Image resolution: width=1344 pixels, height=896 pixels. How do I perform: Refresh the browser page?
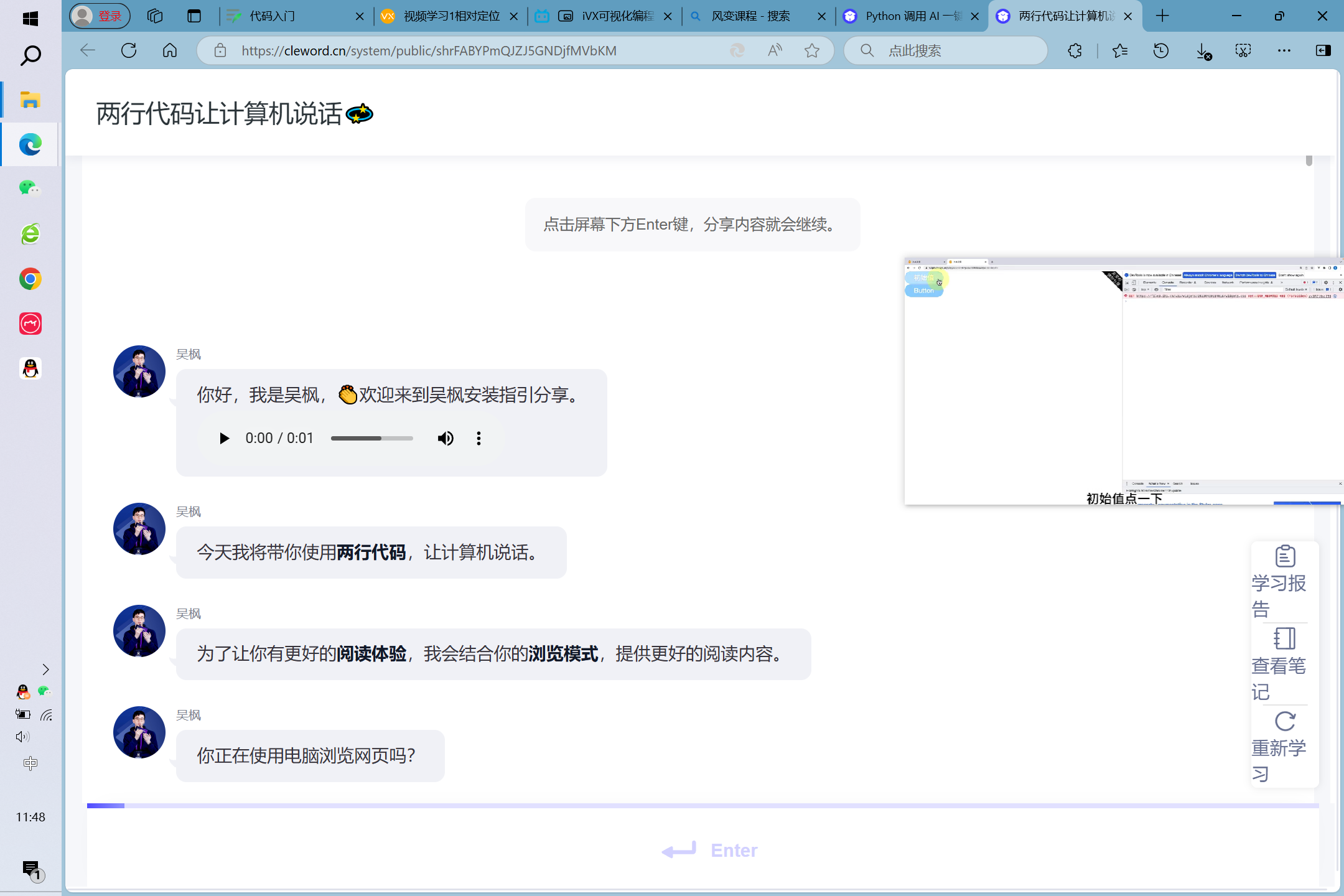coord(129,51)
